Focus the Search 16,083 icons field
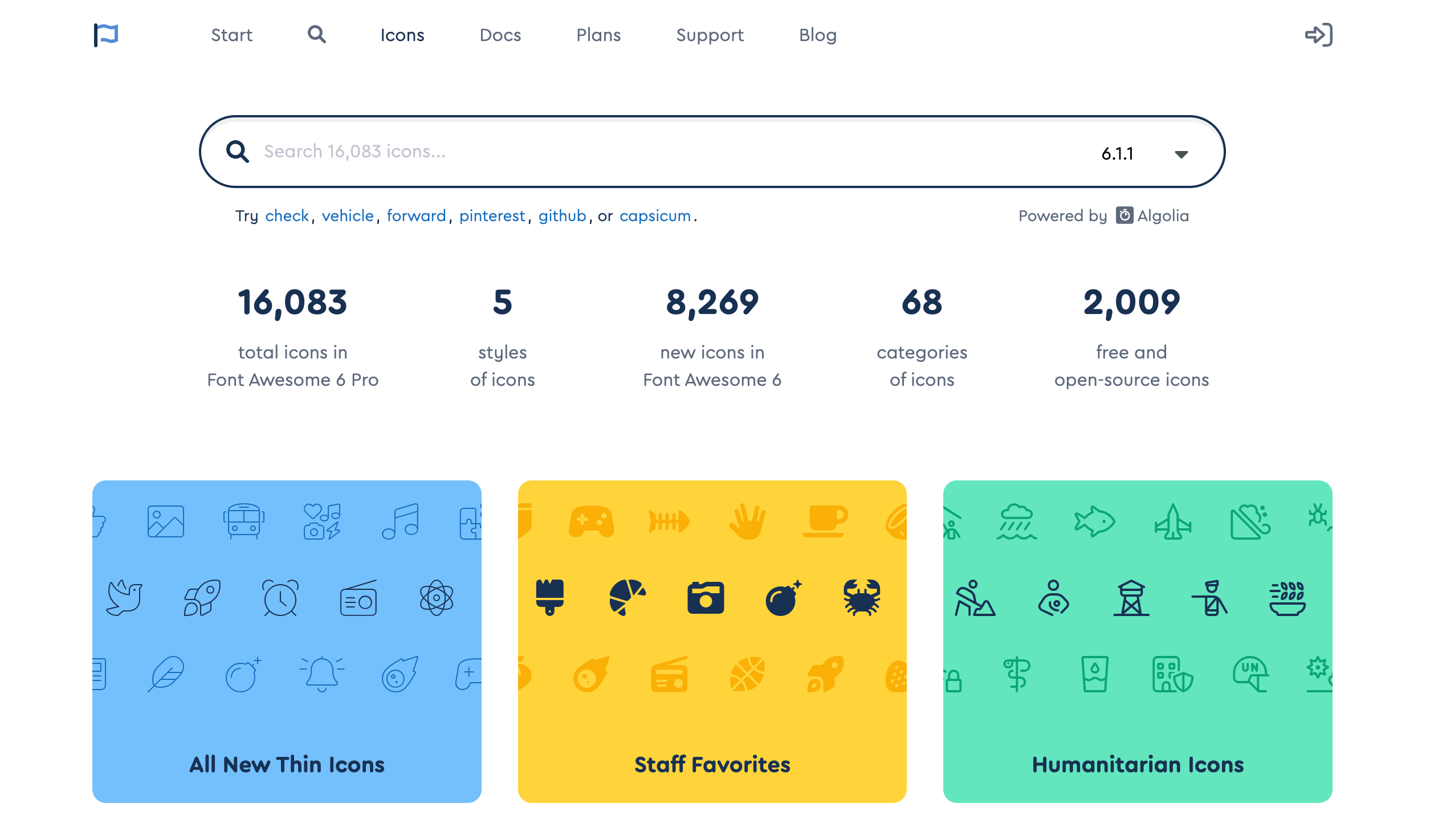This screenshot has width=1434, height=840. (627, 152)
